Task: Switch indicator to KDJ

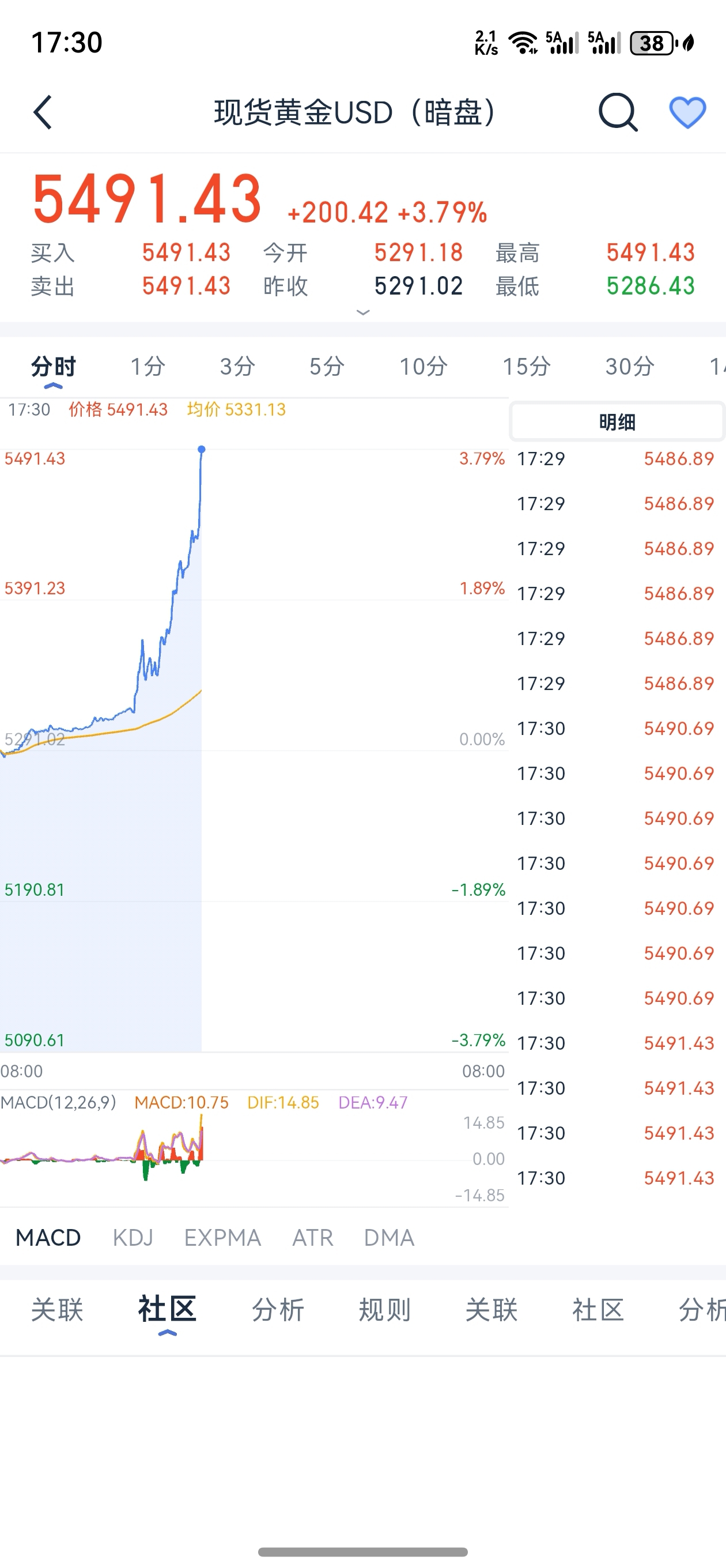Action: (x=133, y=1238)
